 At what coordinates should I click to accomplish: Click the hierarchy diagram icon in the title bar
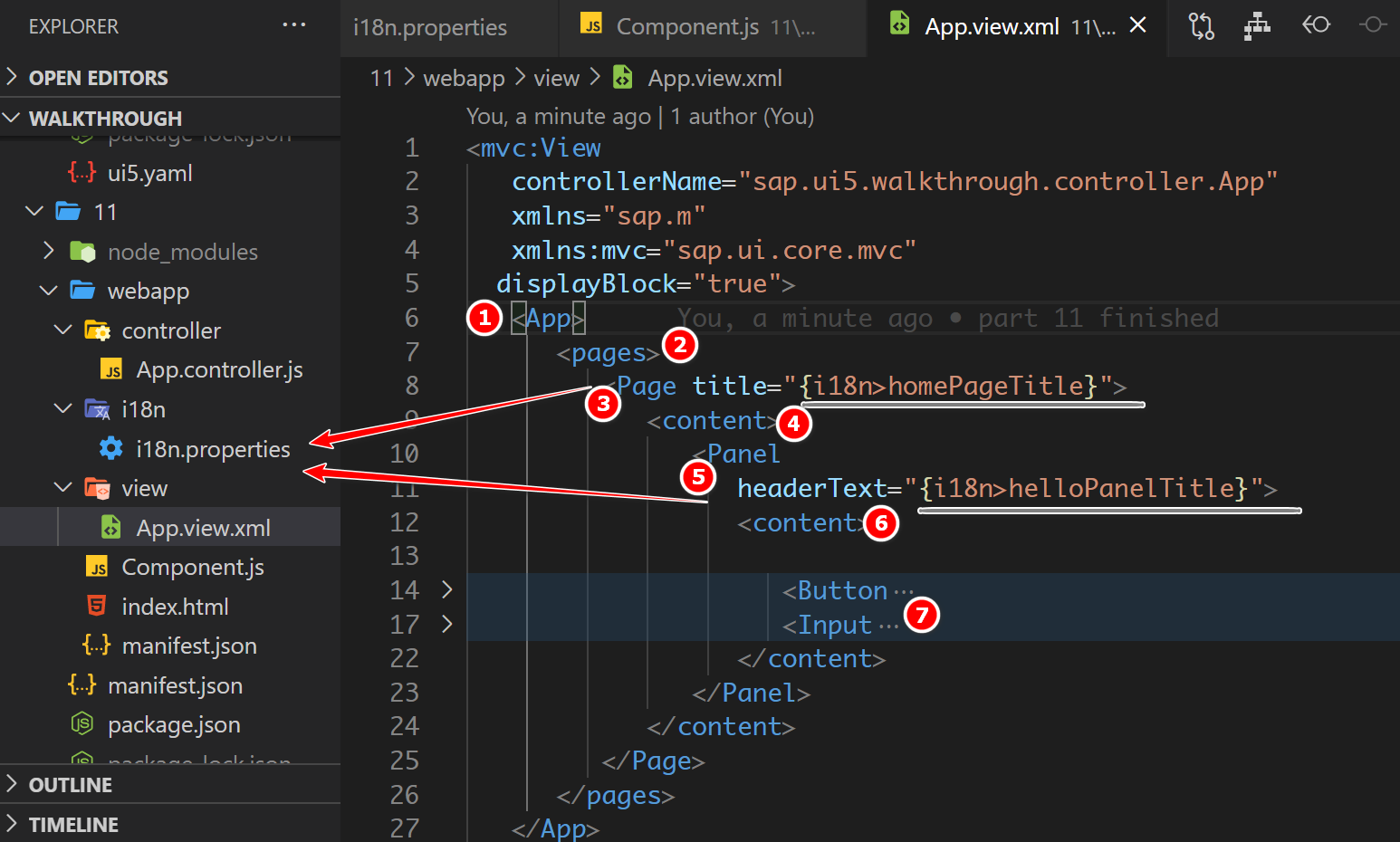click(x=1257, y=26)
